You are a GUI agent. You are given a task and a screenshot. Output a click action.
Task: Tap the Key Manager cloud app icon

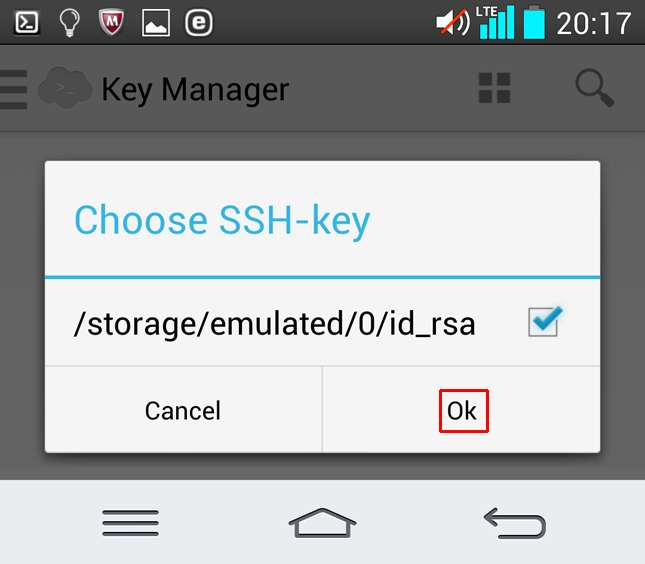[64, 89]
